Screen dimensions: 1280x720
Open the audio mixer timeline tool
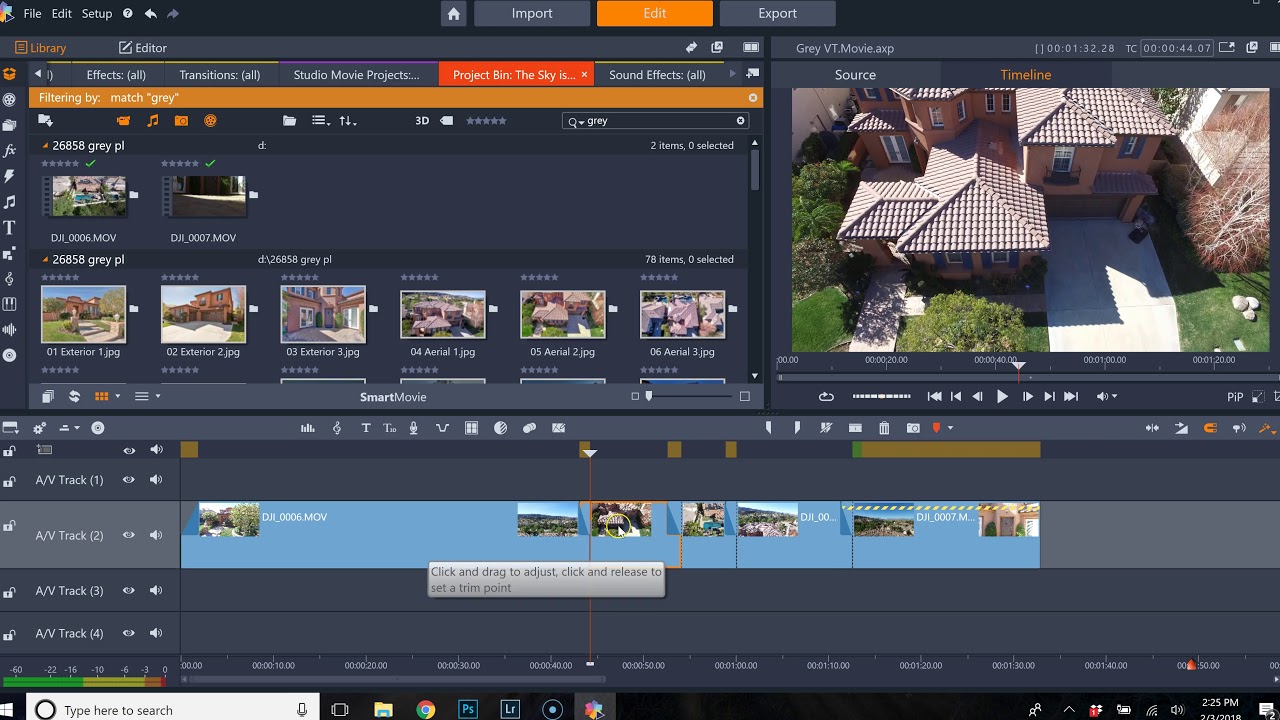[308, 428]
